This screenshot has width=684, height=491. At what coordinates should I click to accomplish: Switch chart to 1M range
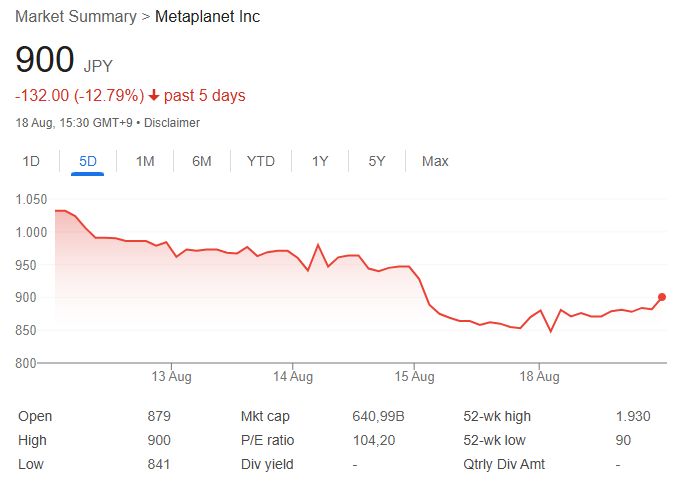145,161
